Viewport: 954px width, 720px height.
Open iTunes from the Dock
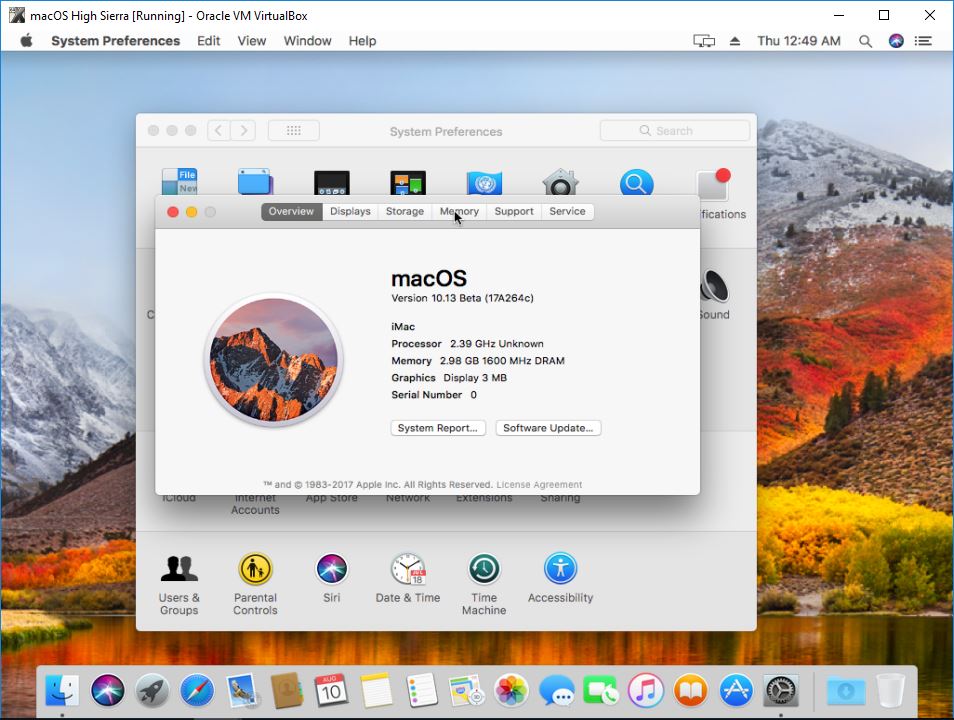(646, 690)
